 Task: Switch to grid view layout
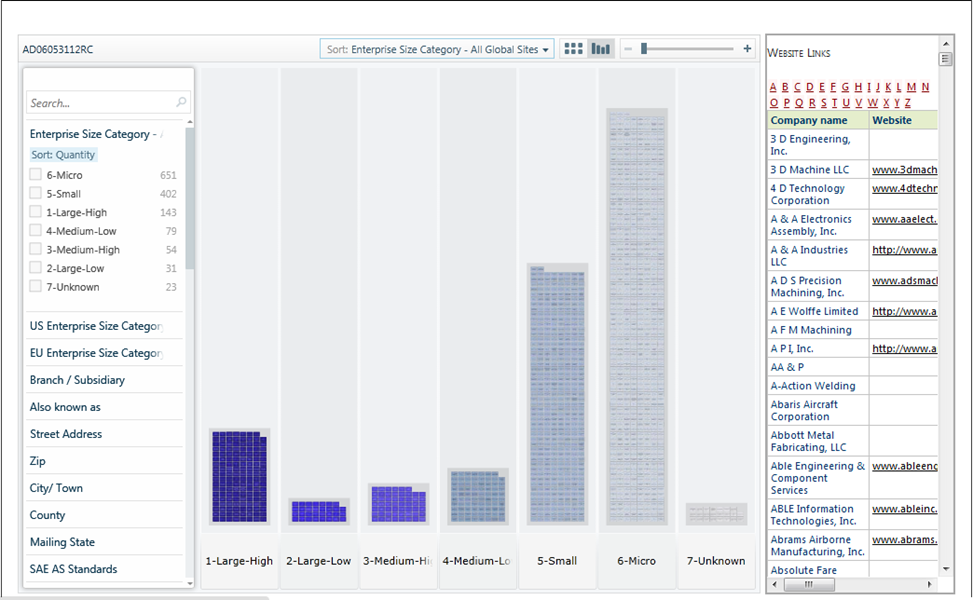[x=573, y=49]
